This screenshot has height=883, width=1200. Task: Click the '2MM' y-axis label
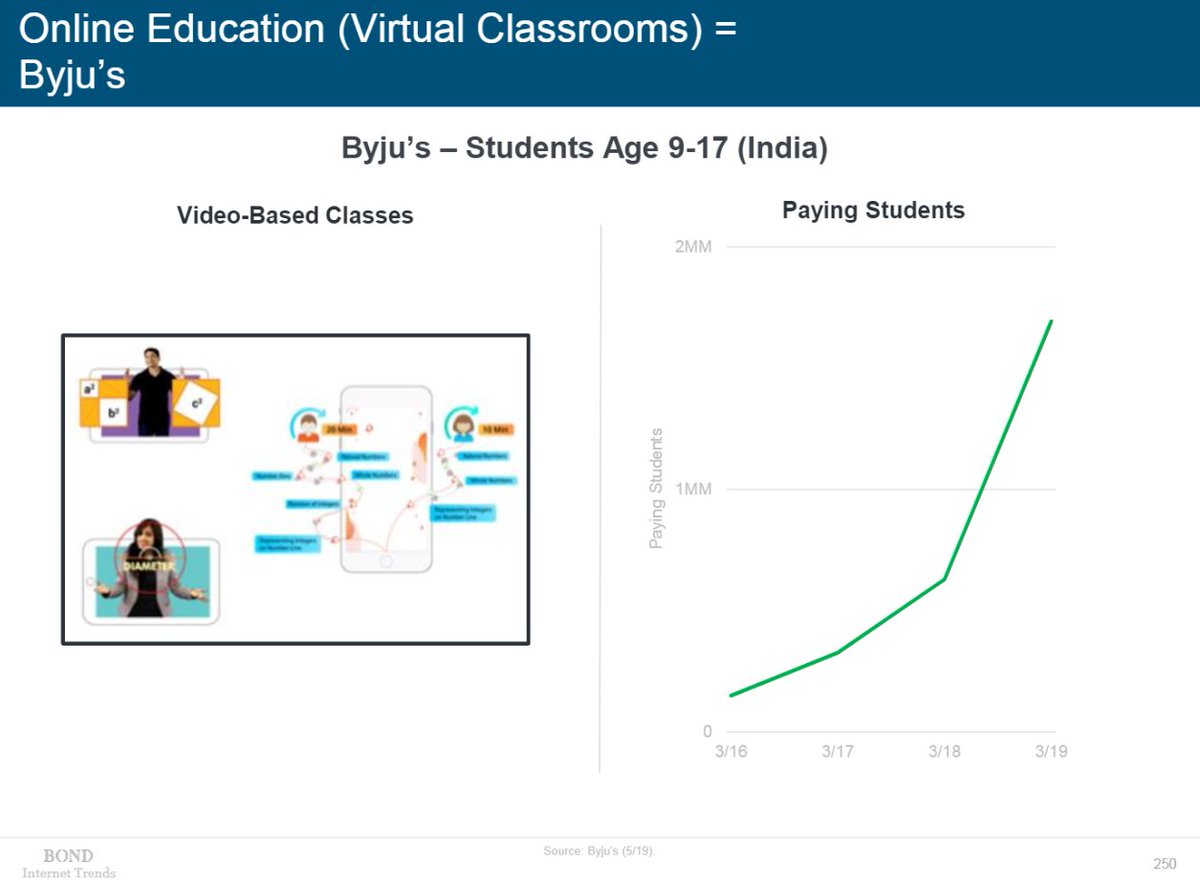693,247
